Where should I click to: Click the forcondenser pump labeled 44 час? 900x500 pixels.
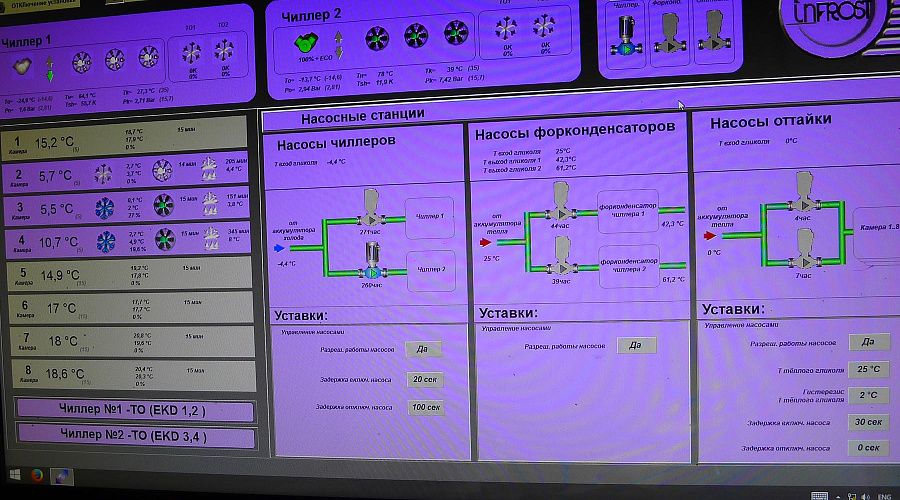coord(561,201)
